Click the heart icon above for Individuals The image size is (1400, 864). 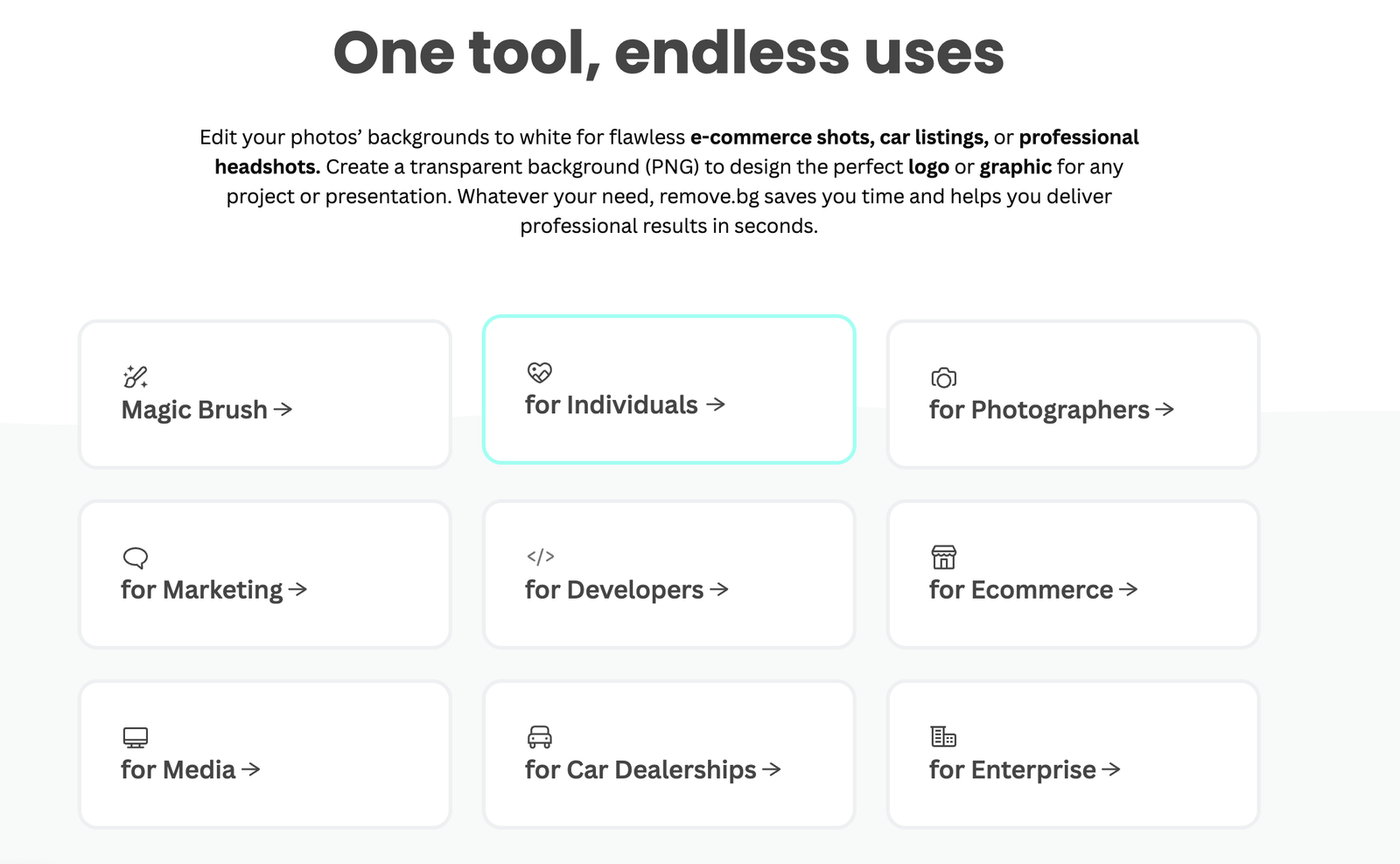(540, 373)
